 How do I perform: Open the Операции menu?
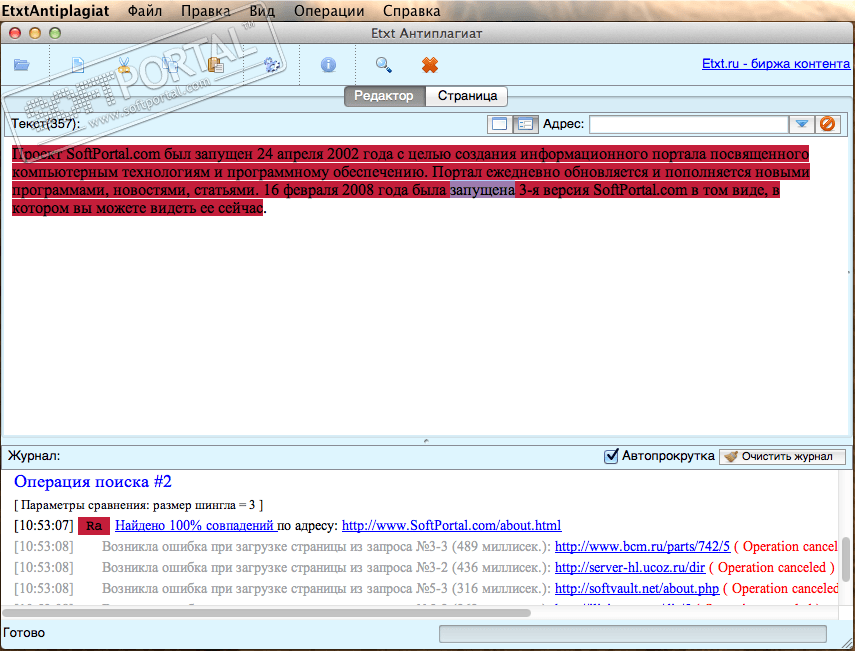(x=329, y=10)
